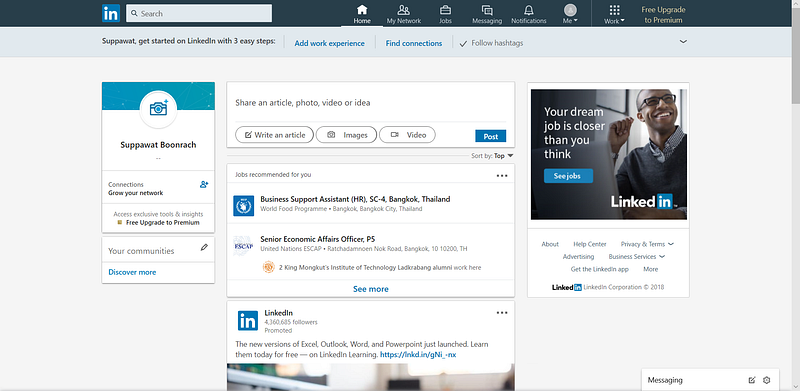This screenshot has height=391, width=800.
Task: Open the Me profile dropdown
Action: (570, 14)
